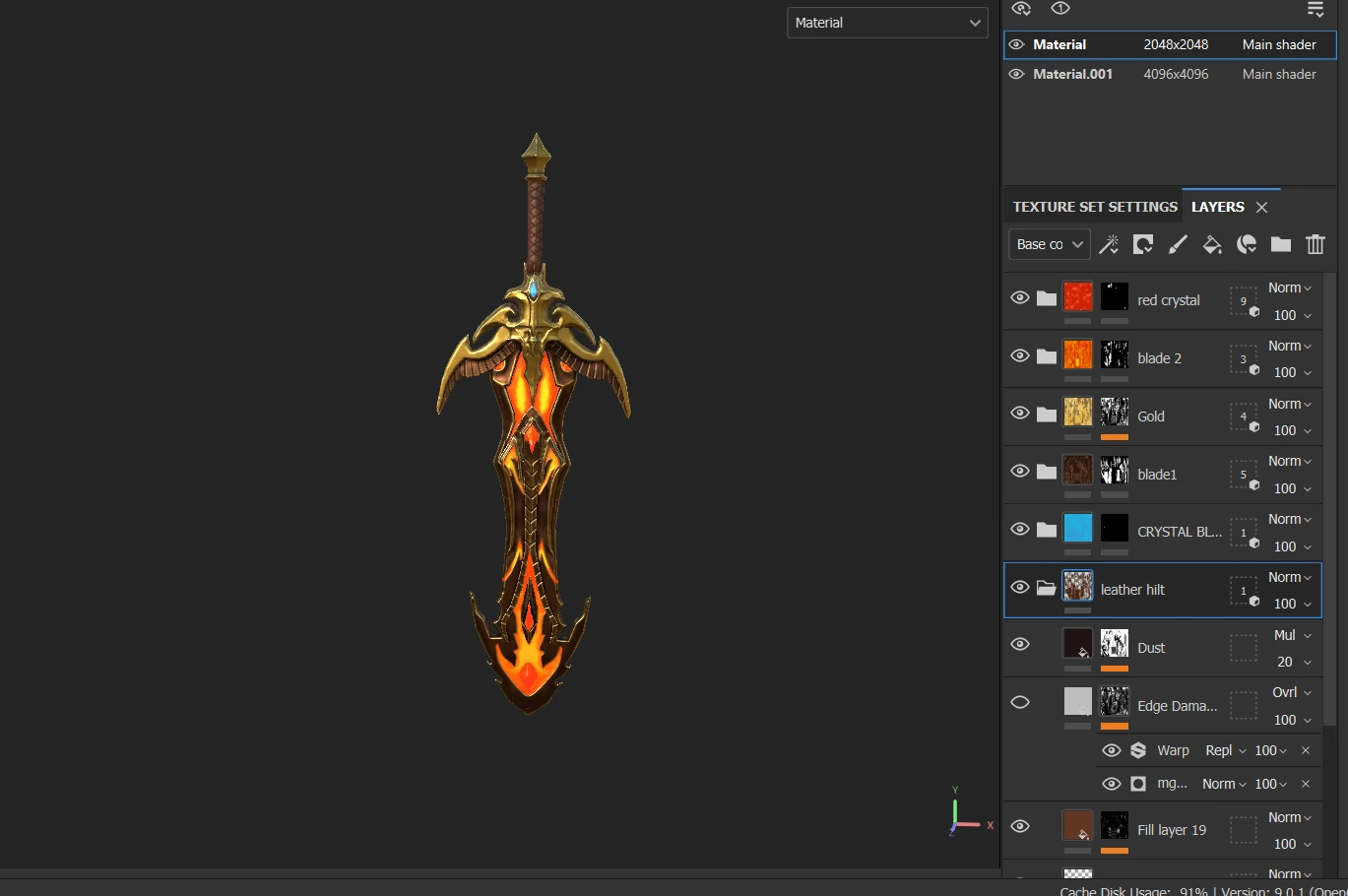Open the Material viewport mode dropdown
This screenshot has width=1348, height=896.
point(887,23)
